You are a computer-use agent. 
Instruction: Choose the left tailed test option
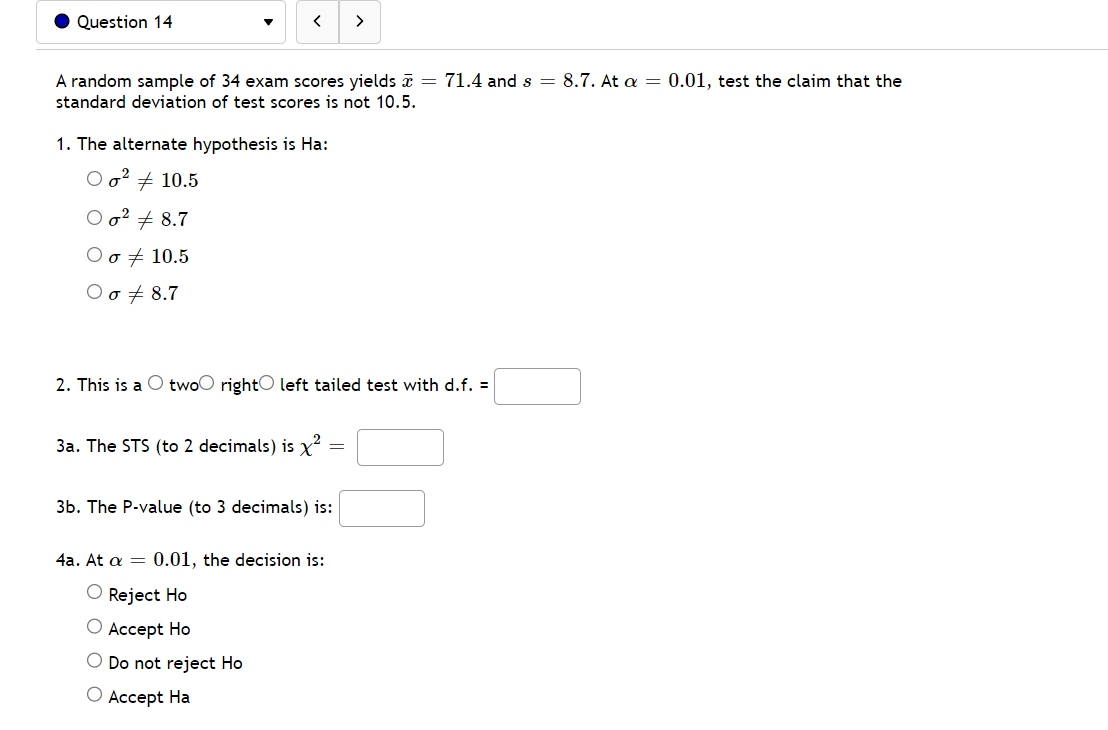266,381
